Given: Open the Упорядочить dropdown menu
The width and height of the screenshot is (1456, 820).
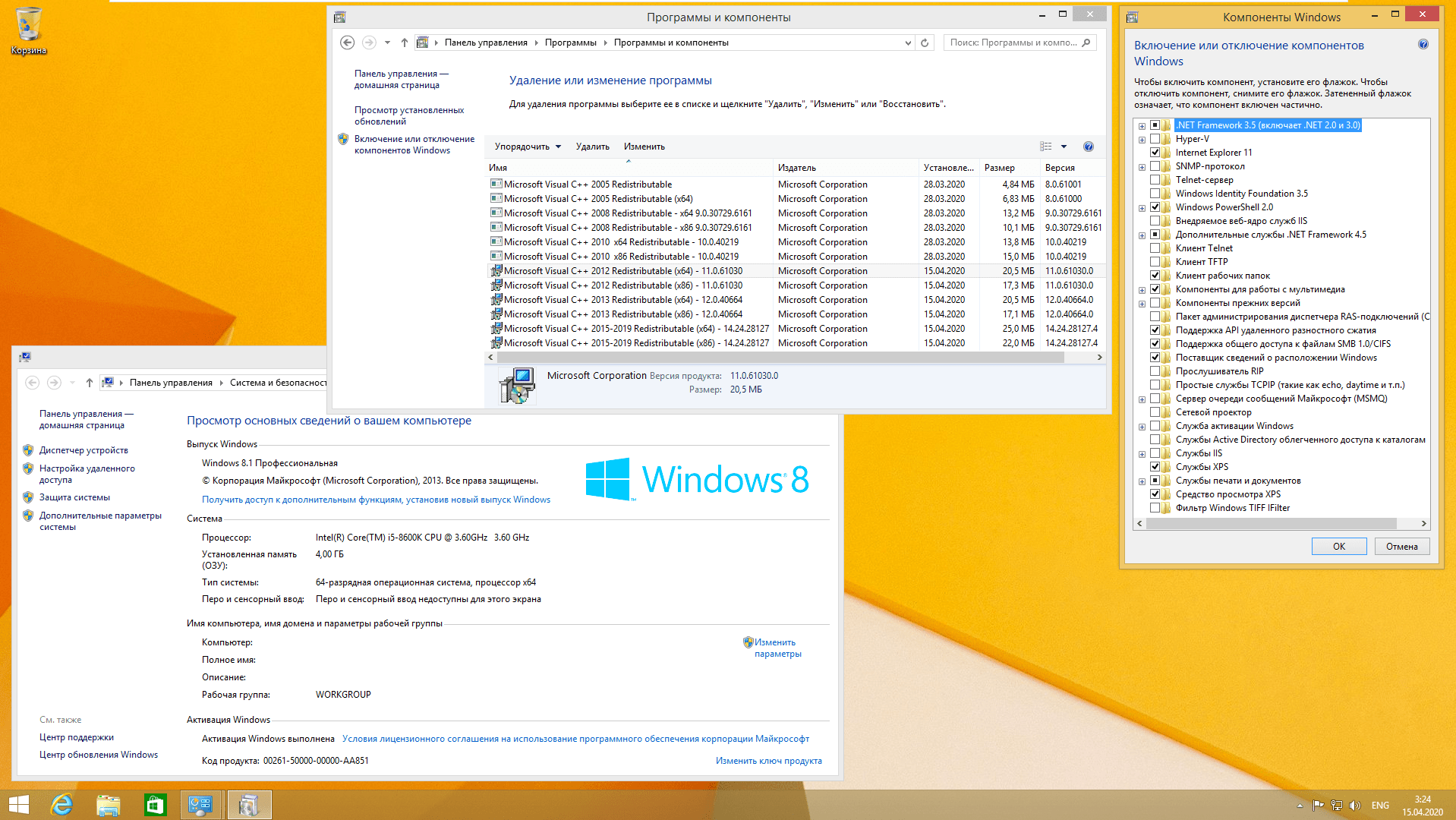Looking at the screenshot, I should click(x=528, y=147).
